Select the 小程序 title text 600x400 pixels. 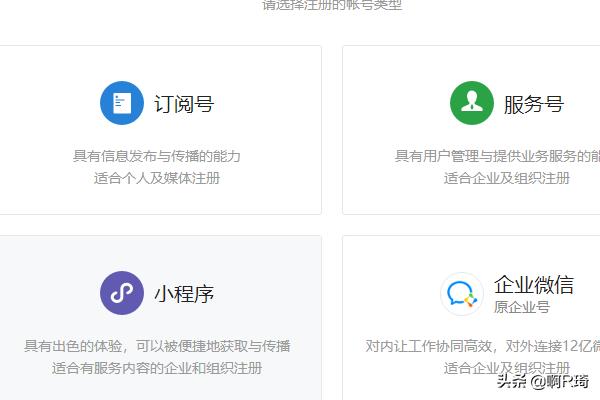pos(183,294)
